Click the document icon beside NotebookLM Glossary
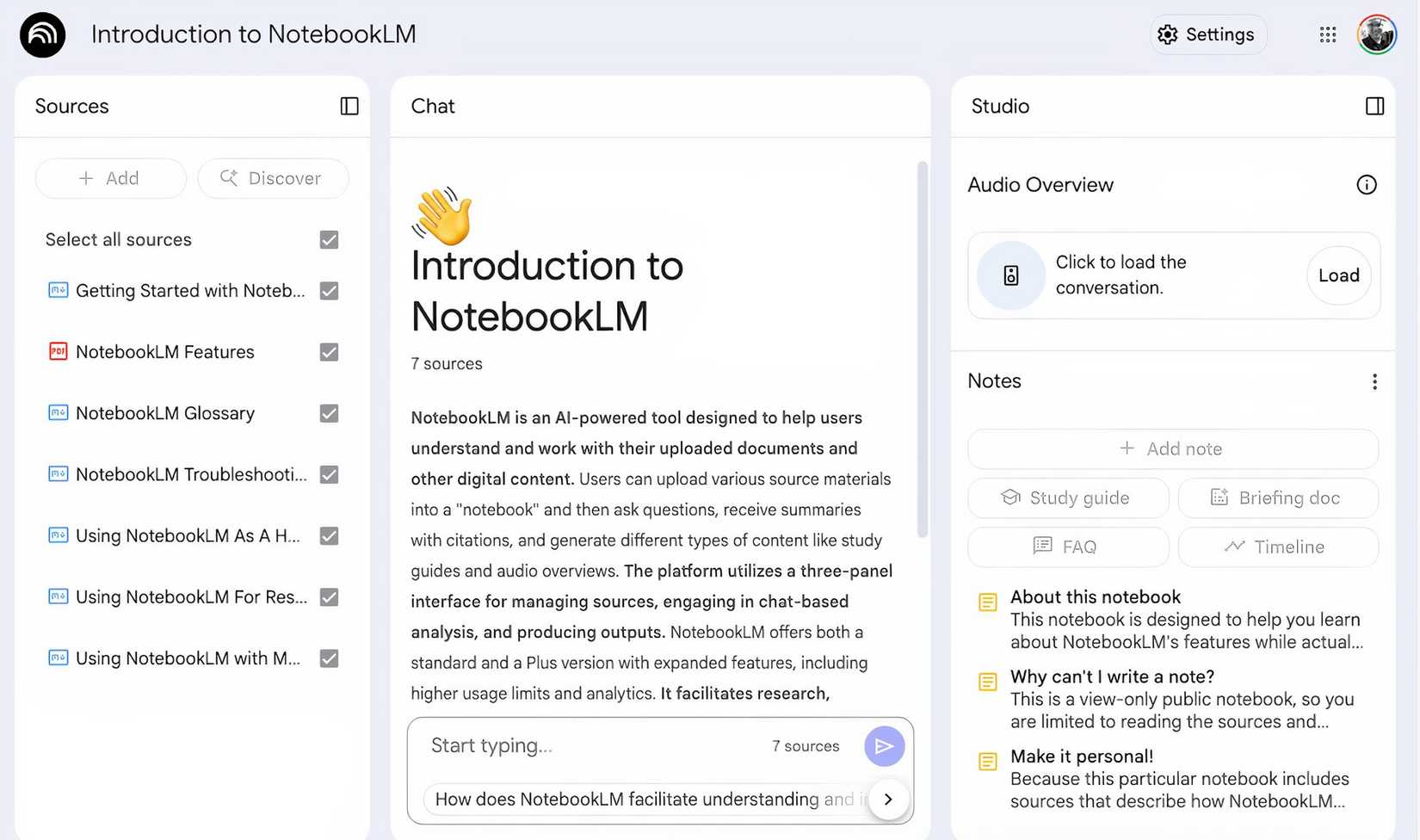The height and width of the screenshot is (840, 1420). click(x=57, y=413)
